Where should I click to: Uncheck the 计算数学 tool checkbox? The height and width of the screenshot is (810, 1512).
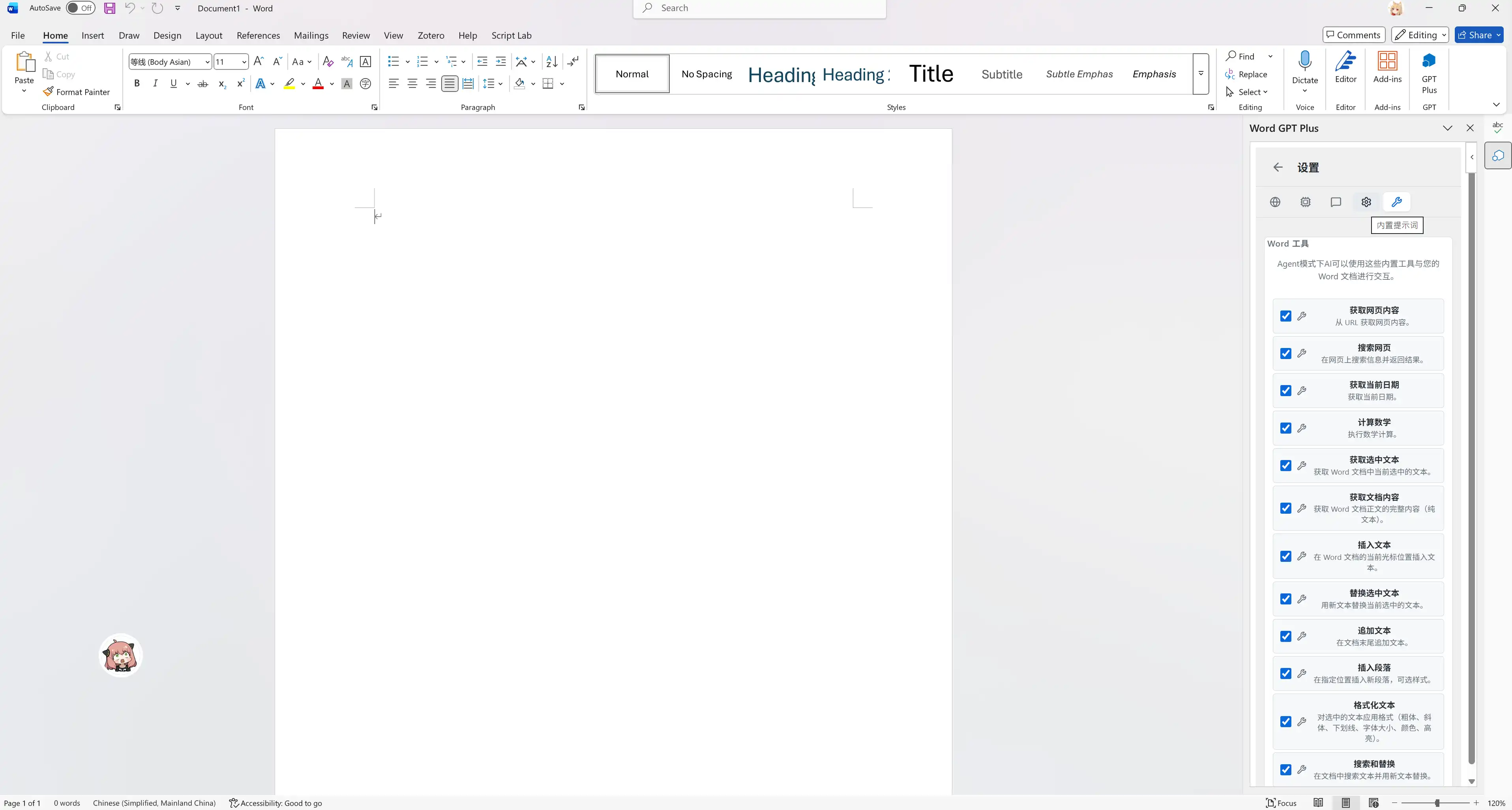click(x=1285, y=428)
